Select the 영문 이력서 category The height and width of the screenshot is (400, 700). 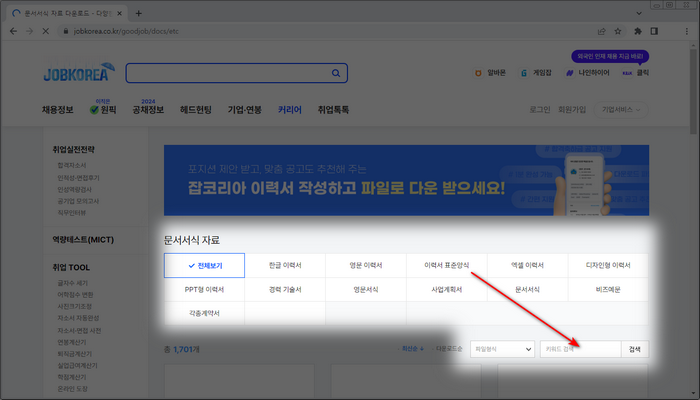coord(366,266)
